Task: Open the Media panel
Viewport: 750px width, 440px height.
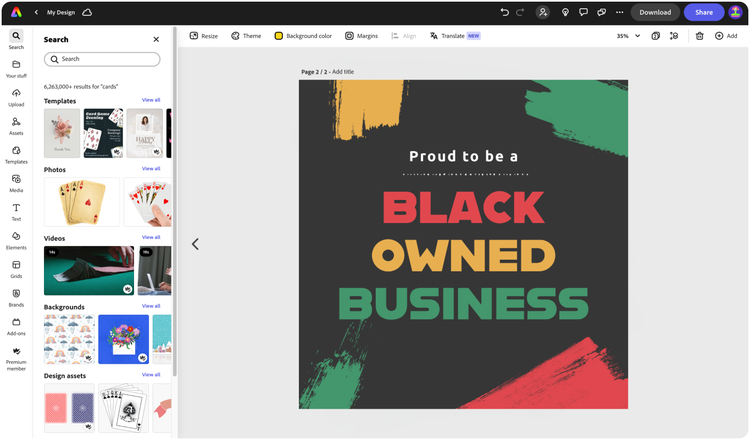Action: tap(16, 184)
